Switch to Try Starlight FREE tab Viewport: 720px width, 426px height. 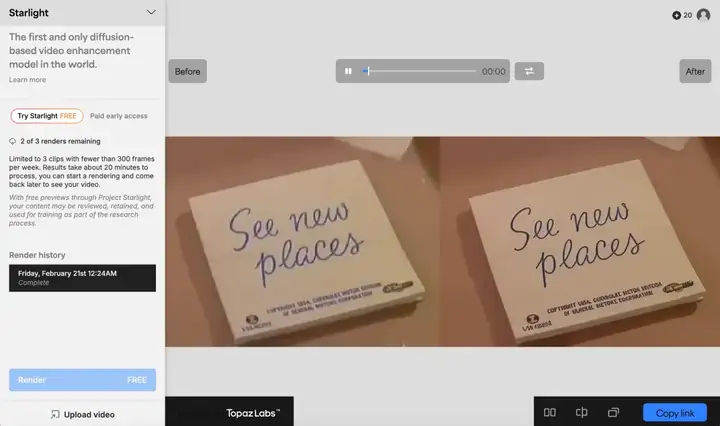[47, 116]
